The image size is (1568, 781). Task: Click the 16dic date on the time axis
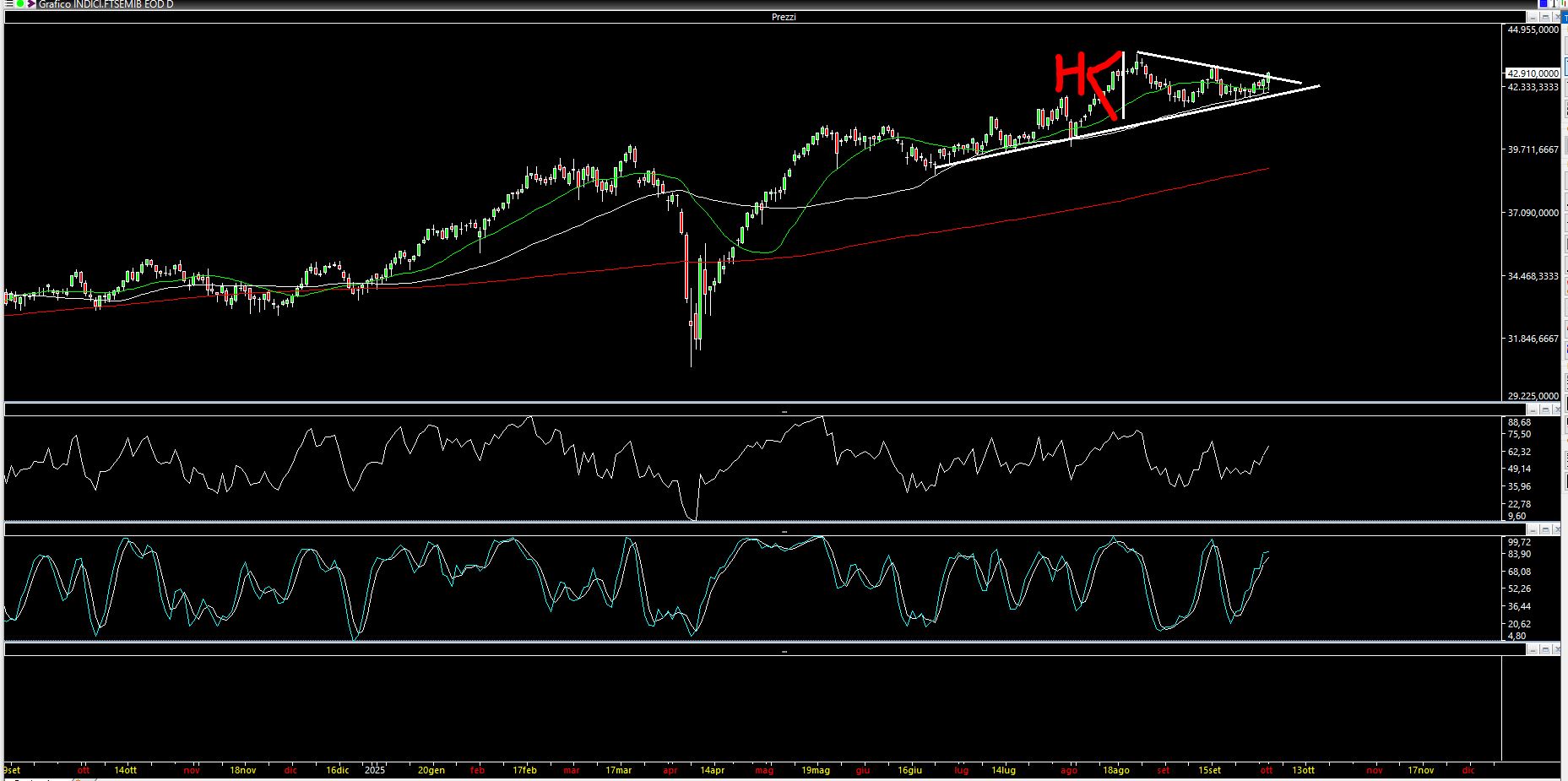click(338, 770)
